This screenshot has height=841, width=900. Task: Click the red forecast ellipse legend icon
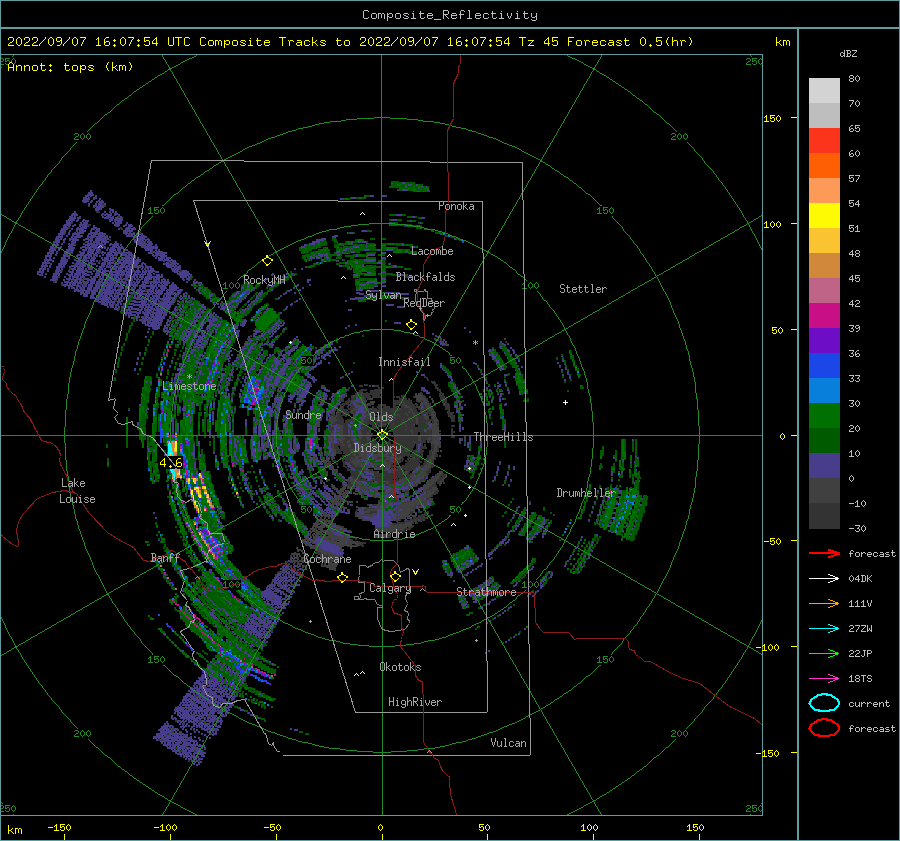[x=824, y=728]
